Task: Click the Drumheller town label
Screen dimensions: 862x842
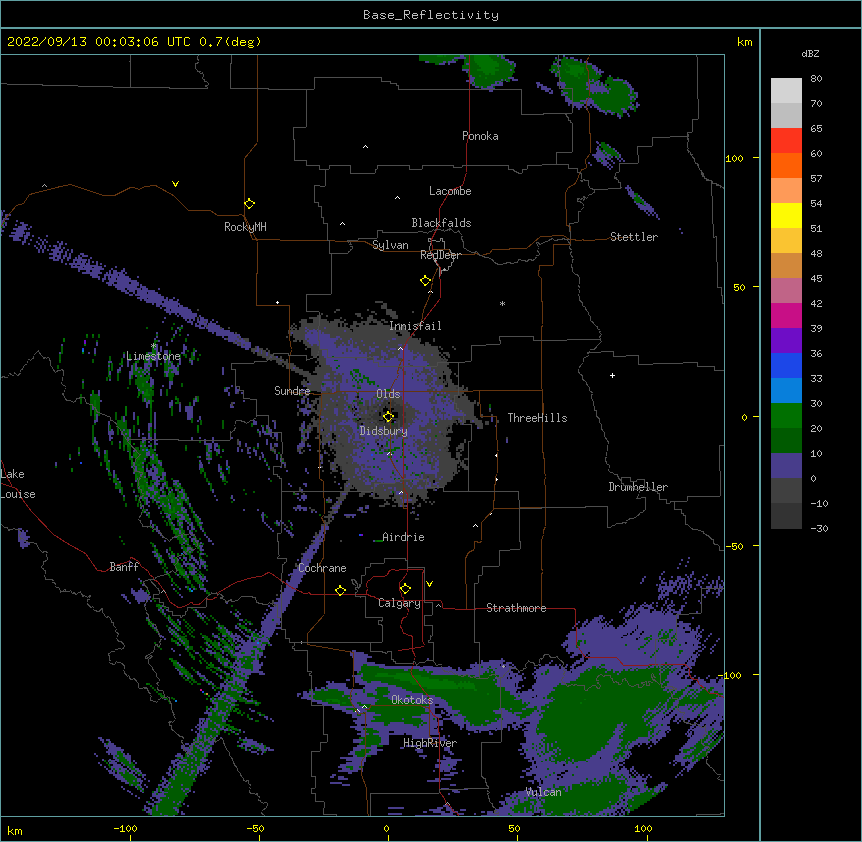Action: pos(638,487)
